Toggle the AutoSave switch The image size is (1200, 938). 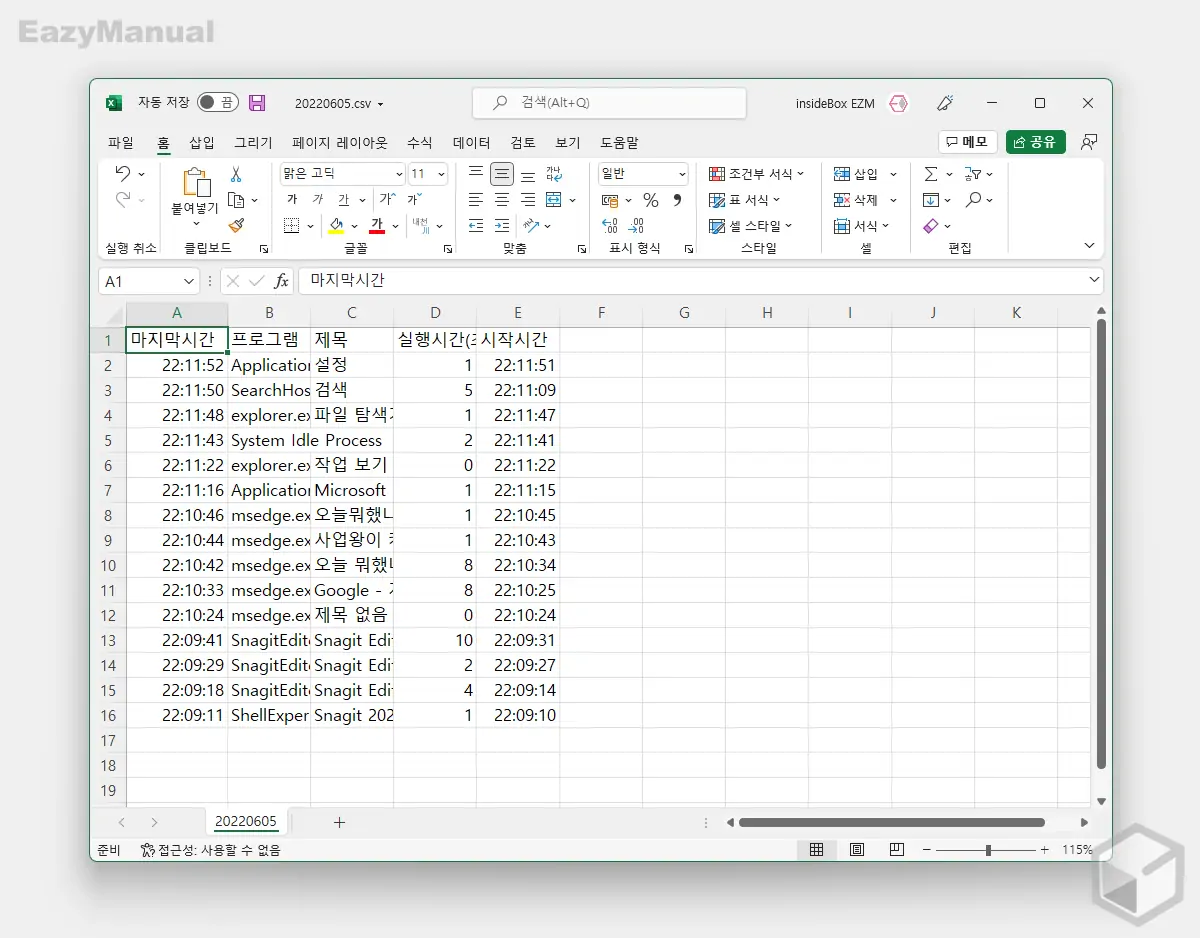(217, 103)
